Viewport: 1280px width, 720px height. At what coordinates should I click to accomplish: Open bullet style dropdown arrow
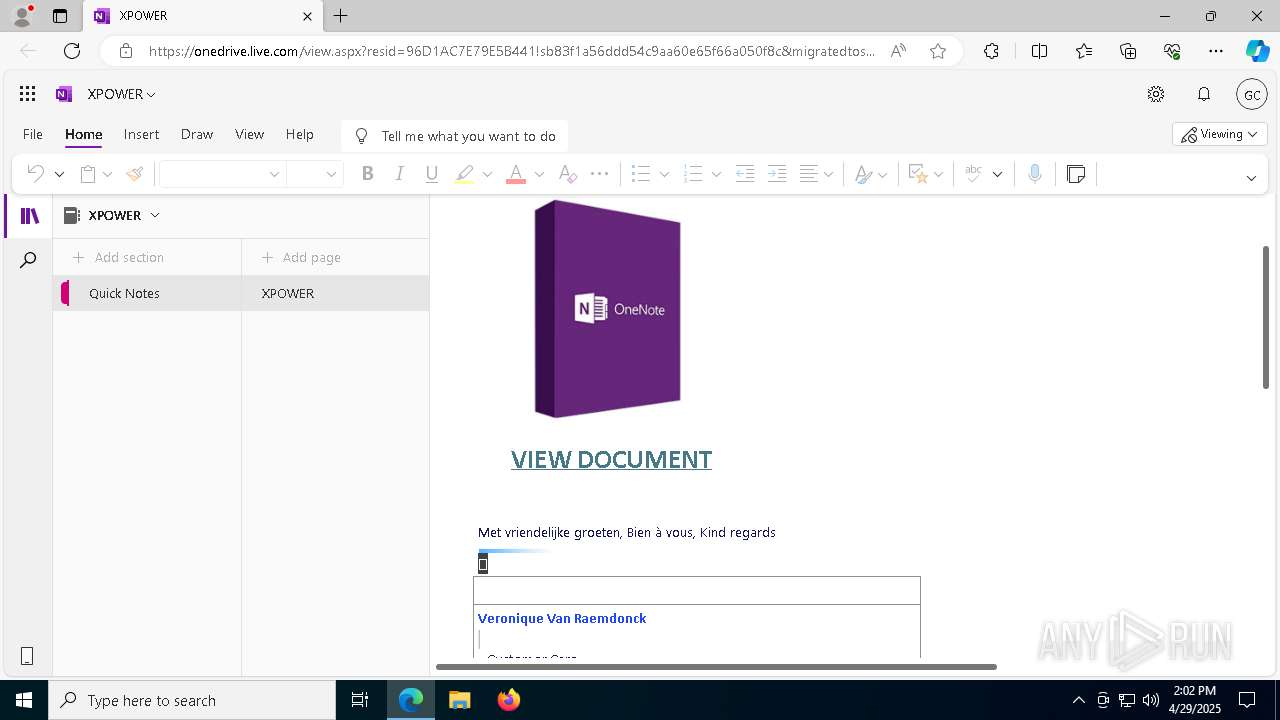[664, 174]
